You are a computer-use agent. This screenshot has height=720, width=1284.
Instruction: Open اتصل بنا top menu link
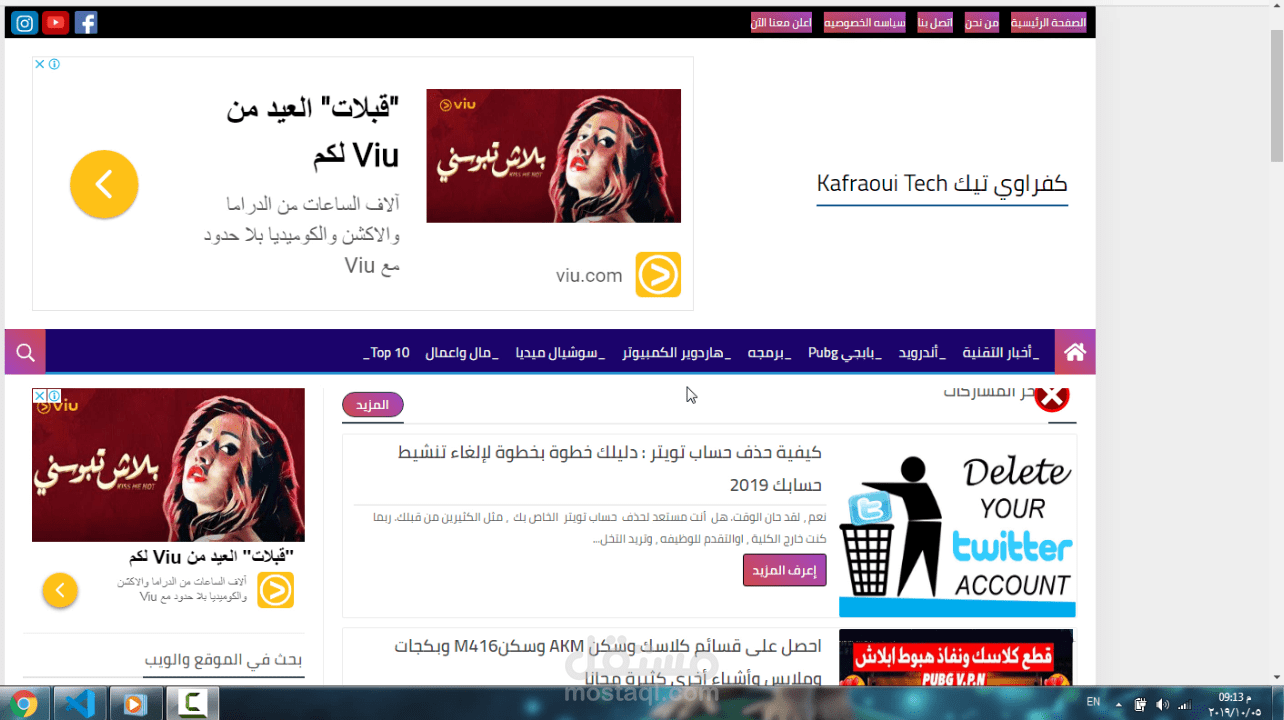pyautogui.click(x=935, y=22)
